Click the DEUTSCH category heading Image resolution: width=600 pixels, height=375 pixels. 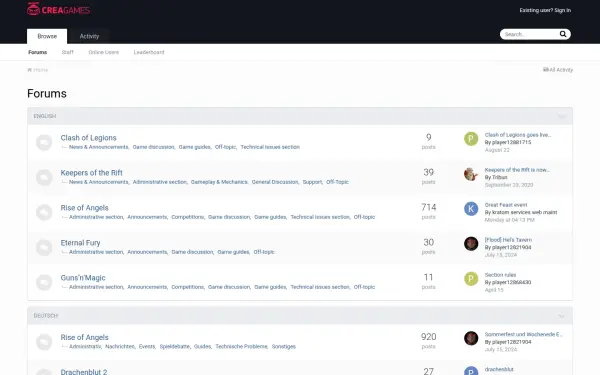(x=46, y=316)
